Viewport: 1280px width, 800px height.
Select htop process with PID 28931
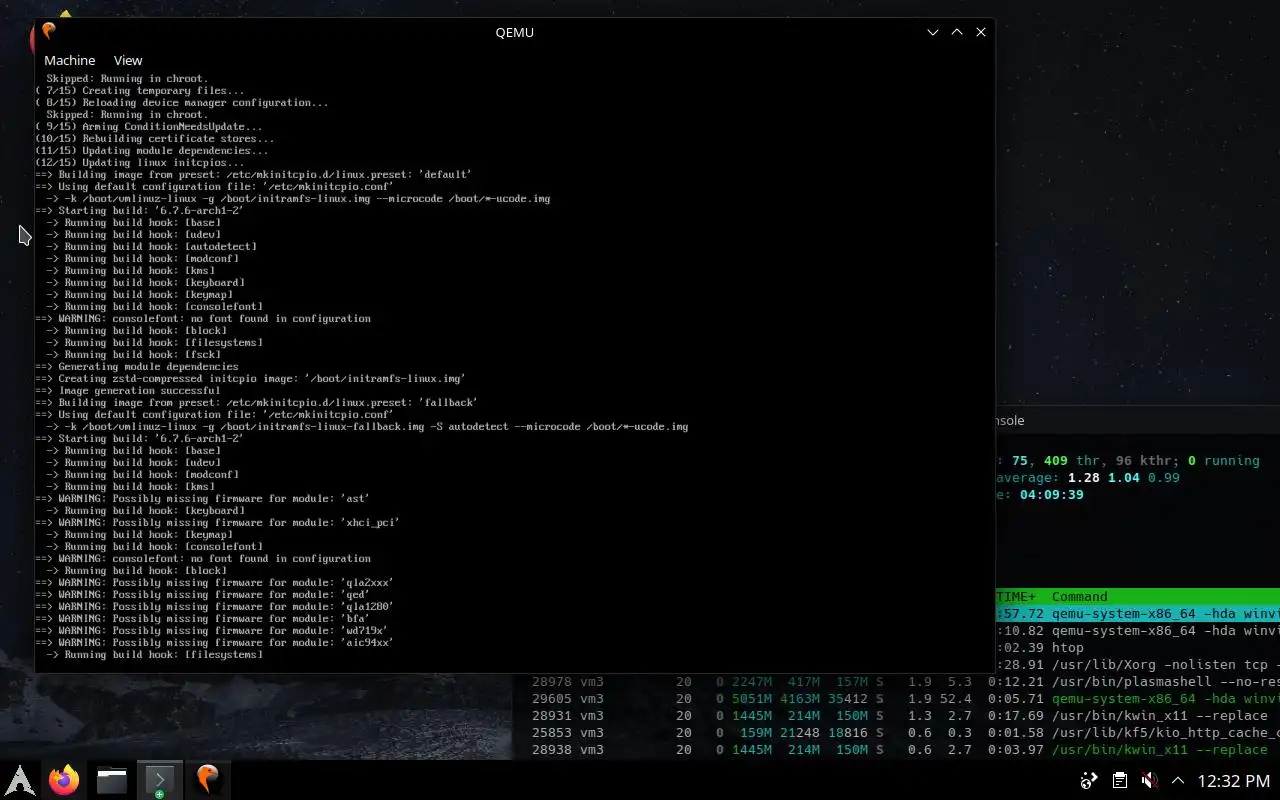(x=896, y=715)
